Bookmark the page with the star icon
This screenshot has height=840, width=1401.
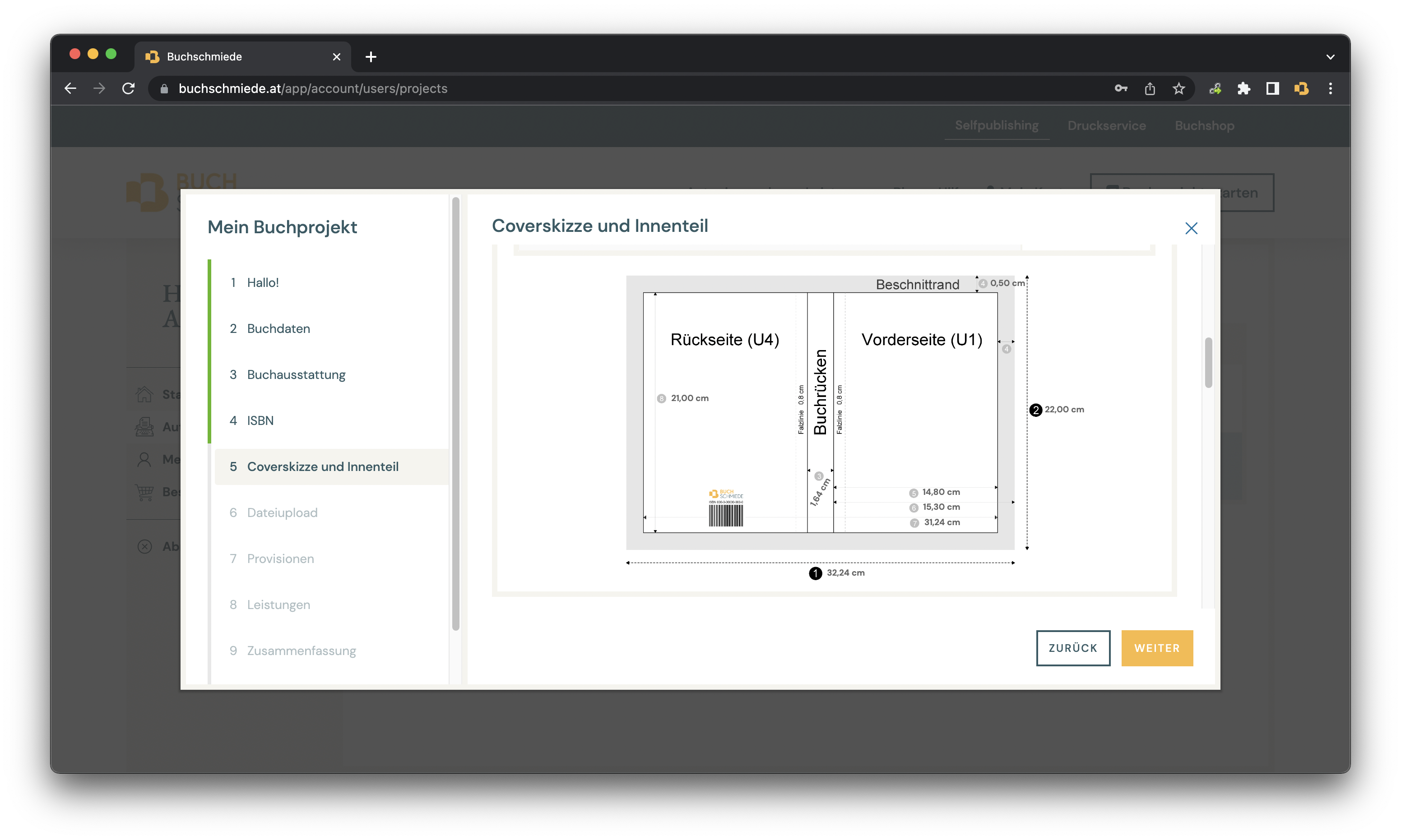pos(1178,88)
